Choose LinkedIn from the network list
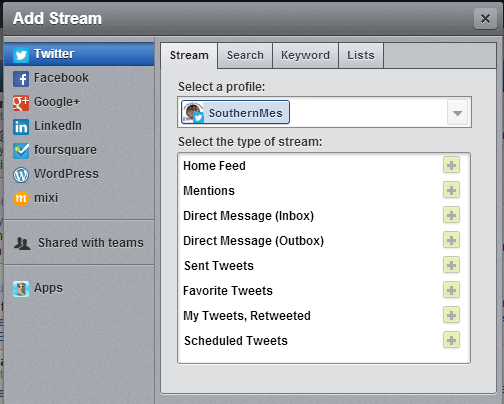 point(79,126)
